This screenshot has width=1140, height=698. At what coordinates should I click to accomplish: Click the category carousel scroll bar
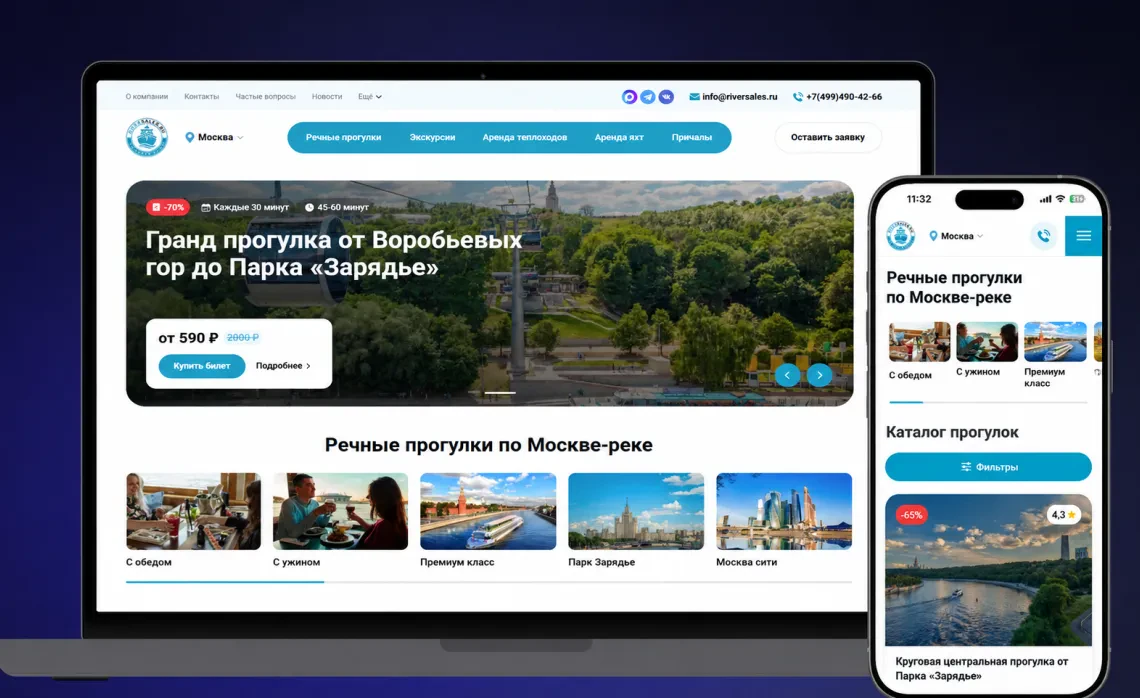(x=489, y=582)
